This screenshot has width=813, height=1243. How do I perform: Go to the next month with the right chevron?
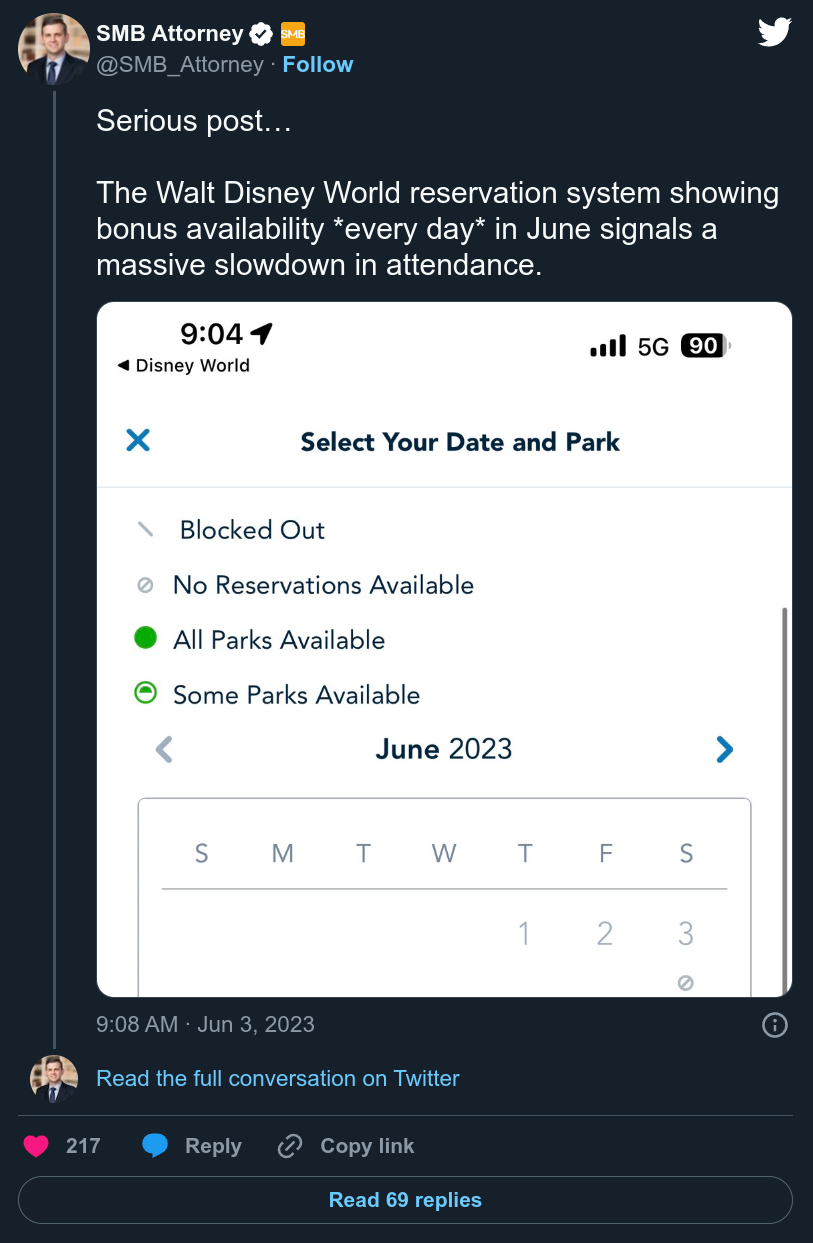point(725,749)
